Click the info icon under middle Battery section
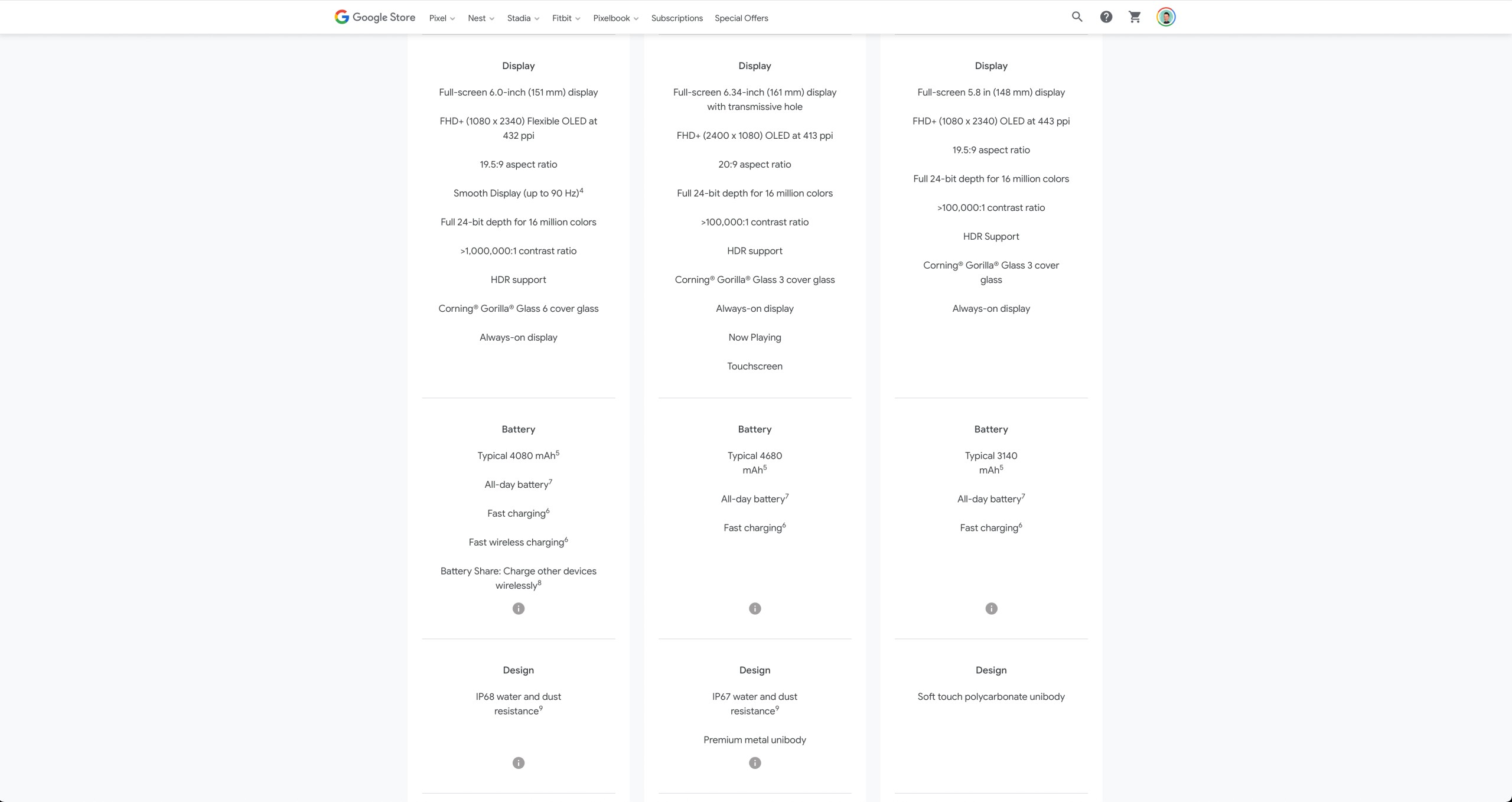 click(755, 608)
